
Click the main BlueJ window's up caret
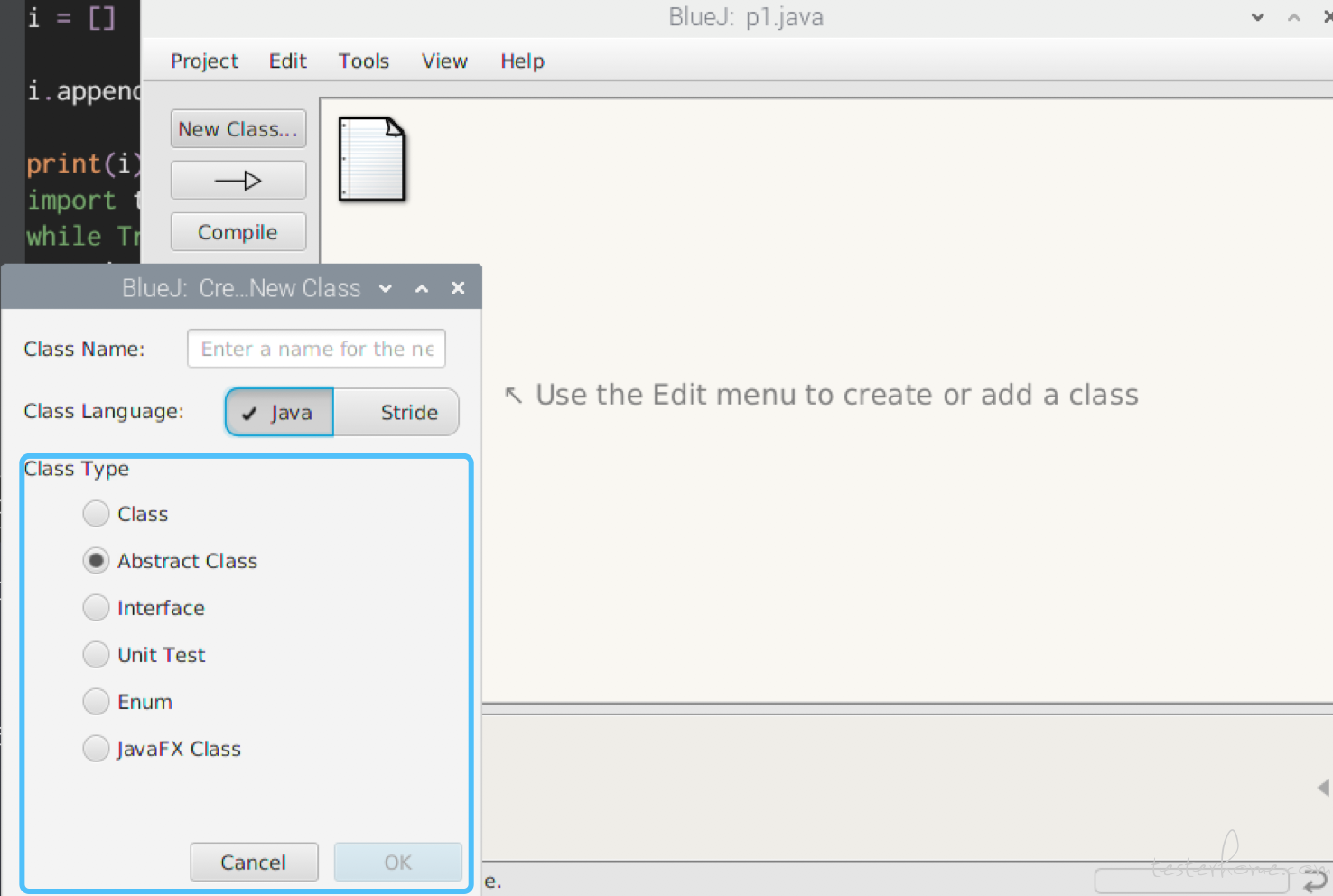pyautogui.click(x=1294, y=17)
